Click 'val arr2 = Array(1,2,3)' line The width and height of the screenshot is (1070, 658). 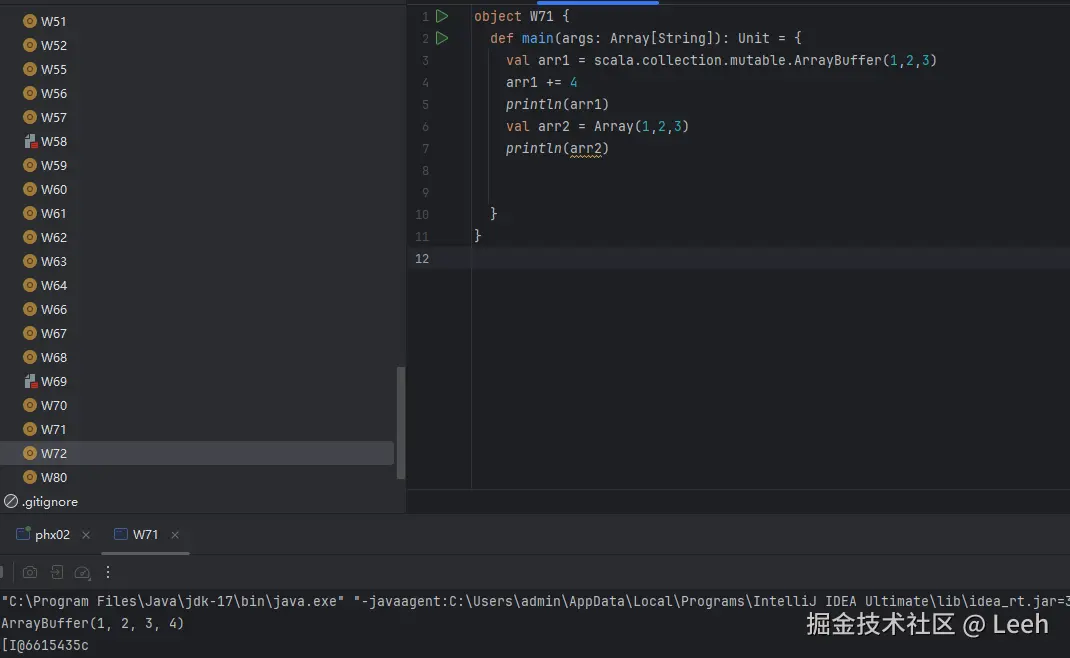(597, 126)
